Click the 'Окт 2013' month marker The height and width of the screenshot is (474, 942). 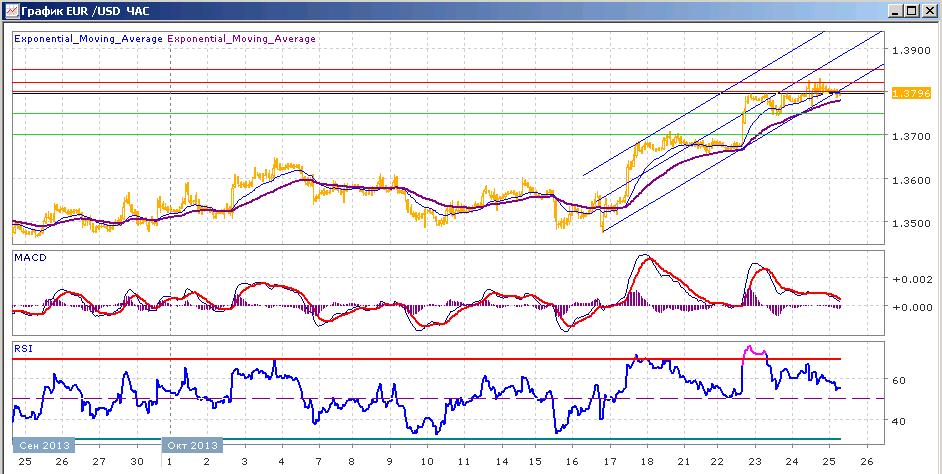click(x=192, y=445)
